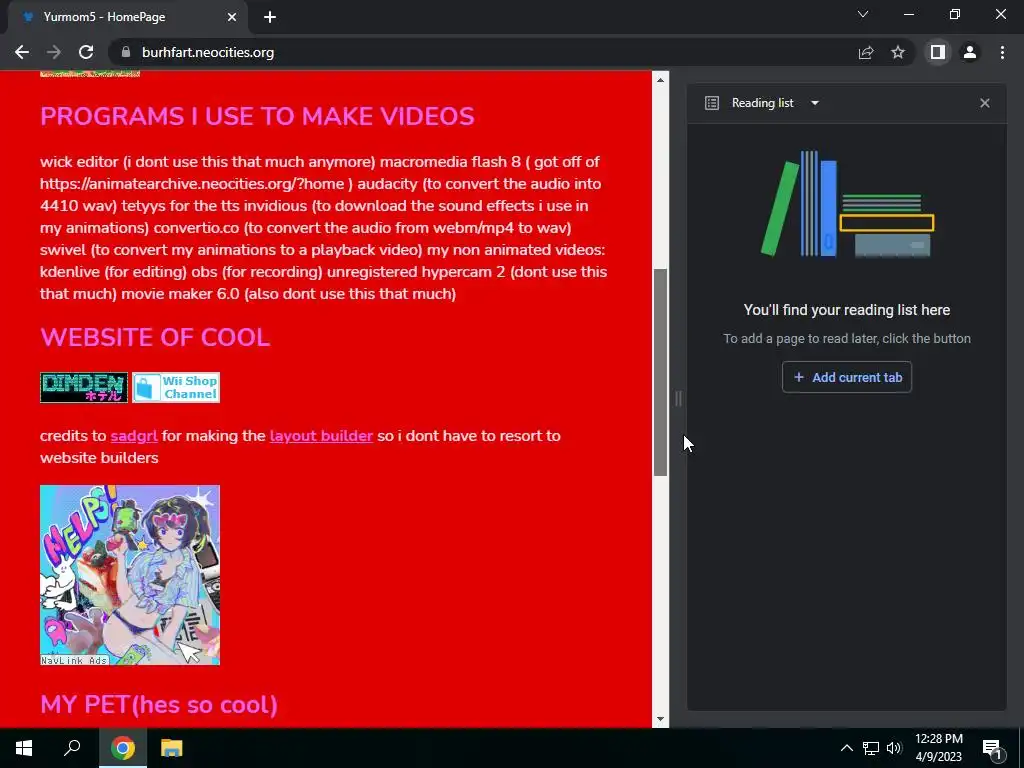Open File Explorer from taskbar
This screenshot has height=768, width=1024.
172,748
